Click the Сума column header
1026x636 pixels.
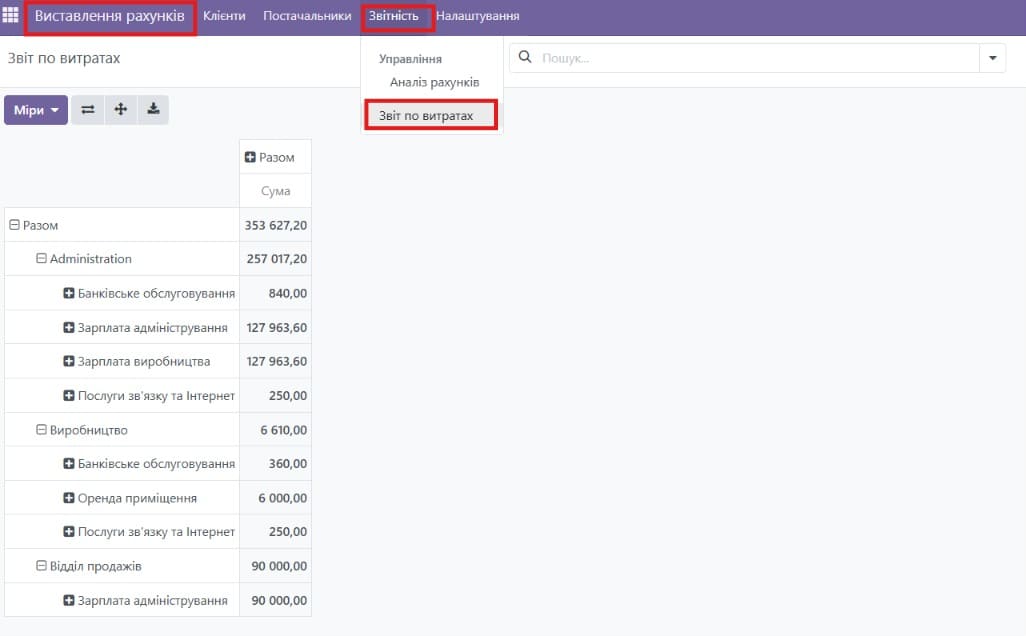275,191
